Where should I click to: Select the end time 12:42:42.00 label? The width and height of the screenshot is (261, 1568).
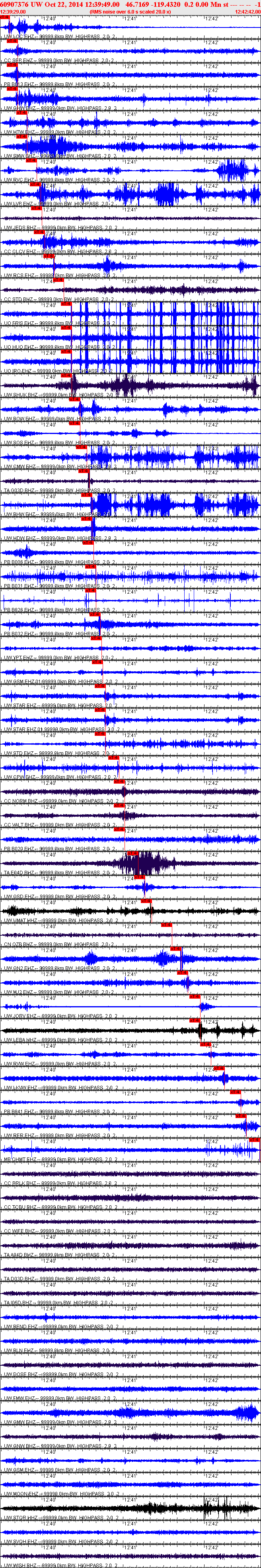tap(247, 12)
